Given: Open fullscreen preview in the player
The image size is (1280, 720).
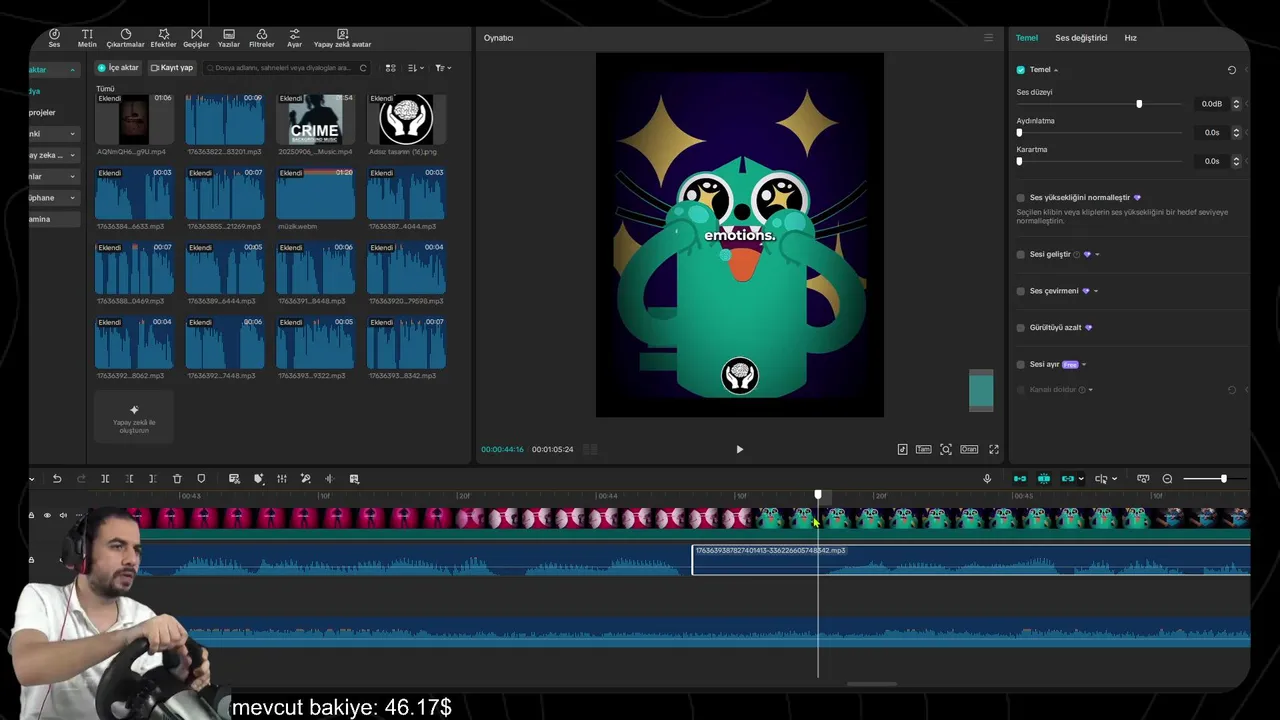Looking at the screenshot, I should click(994, 450).
